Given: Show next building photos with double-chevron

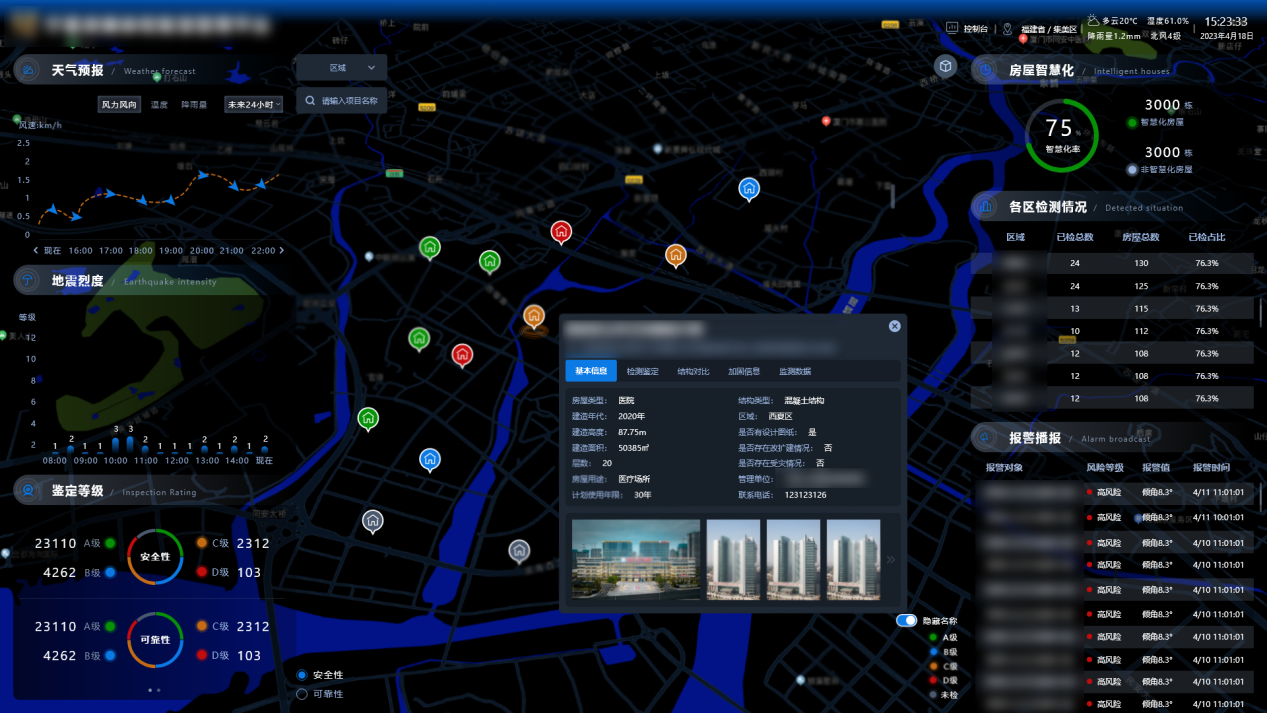Looking at the screenshot, I should point(890,560).
